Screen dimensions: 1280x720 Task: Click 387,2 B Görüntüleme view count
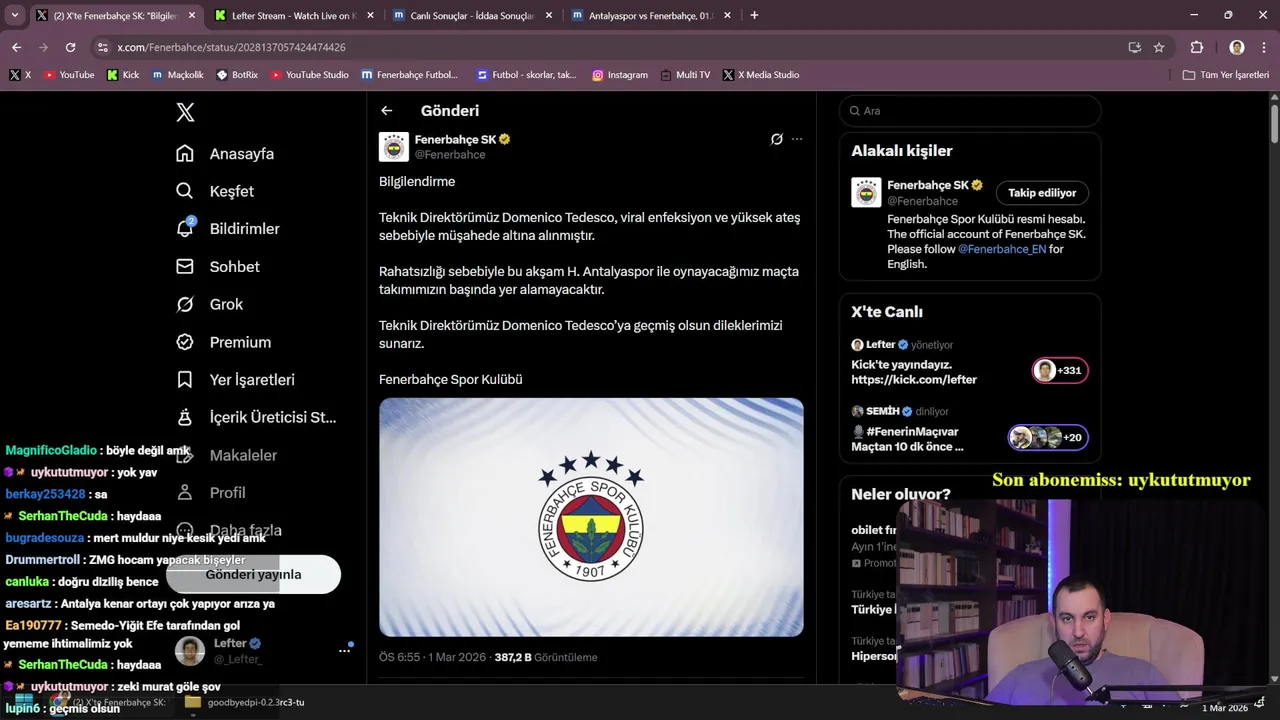point(545,657)
